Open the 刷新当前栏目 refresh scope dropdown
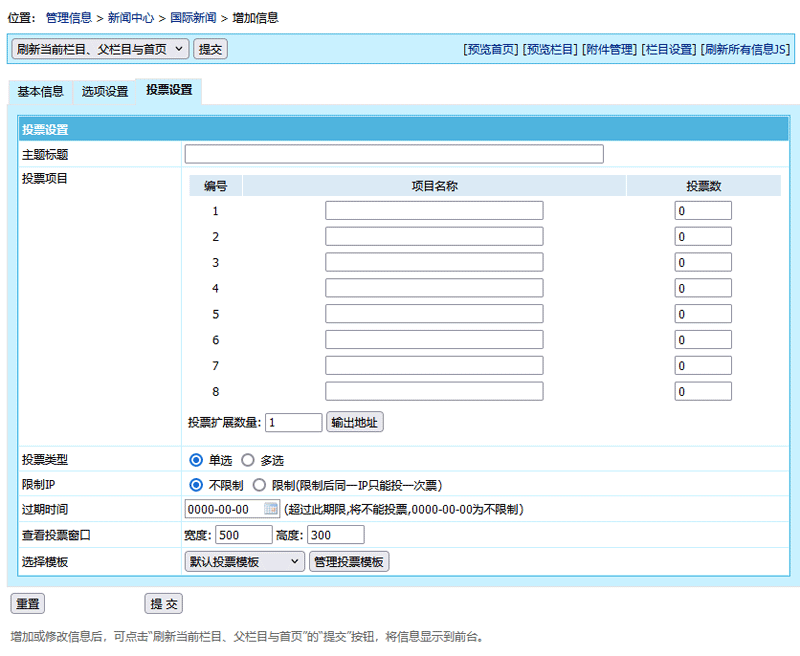The image size is (800, 656). [x=99, y=49]
